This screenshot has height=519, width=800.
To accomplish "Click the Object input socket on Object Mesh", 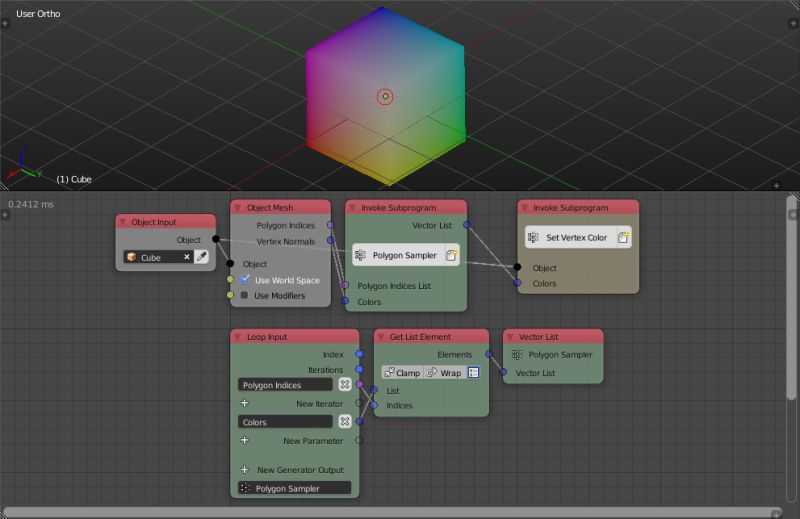I will point(230,263).
